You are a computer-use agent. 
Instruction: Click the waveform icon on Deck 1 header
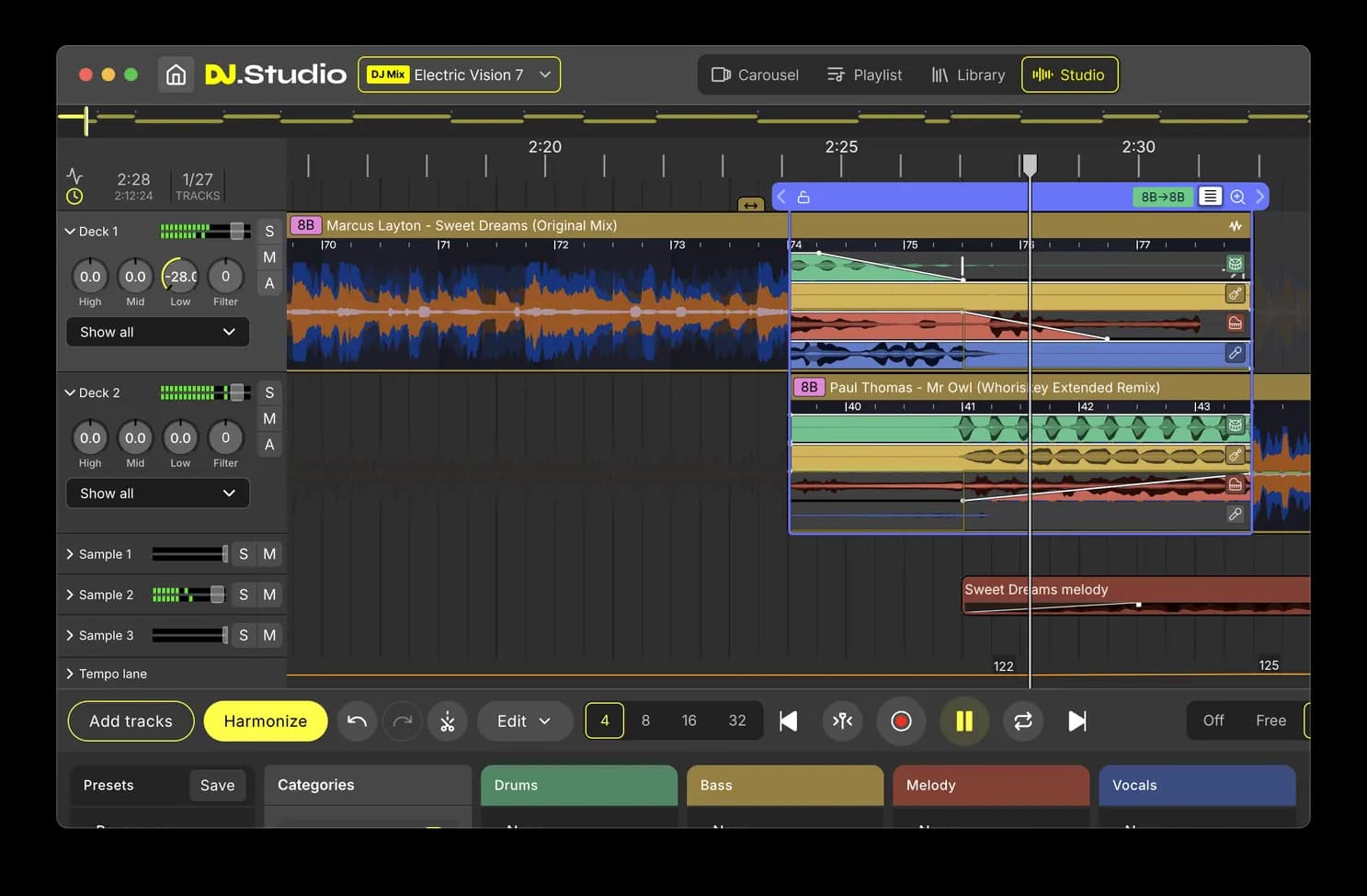(x=1236, y=225)
